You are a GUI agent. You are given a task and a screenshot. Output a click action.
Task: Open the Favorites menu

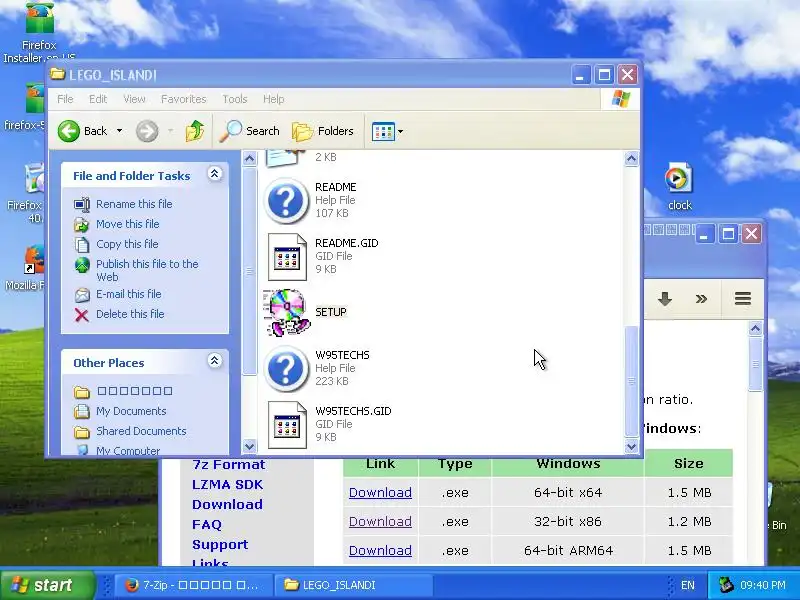coord(184,99)
